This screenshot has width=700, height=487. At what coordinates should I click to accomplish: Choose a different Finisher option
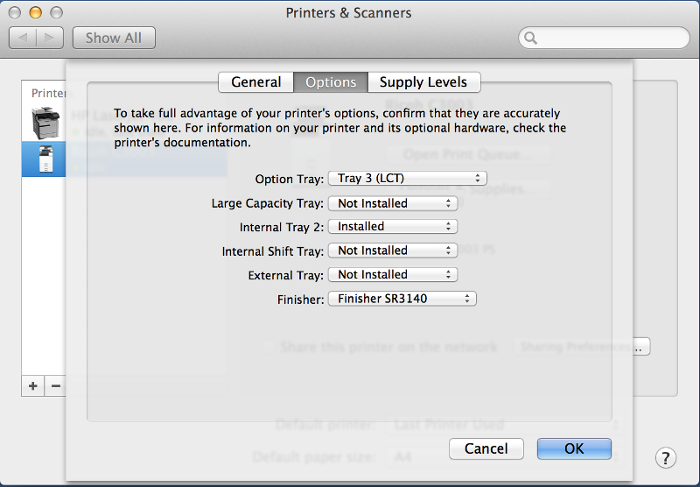(402, 299)
